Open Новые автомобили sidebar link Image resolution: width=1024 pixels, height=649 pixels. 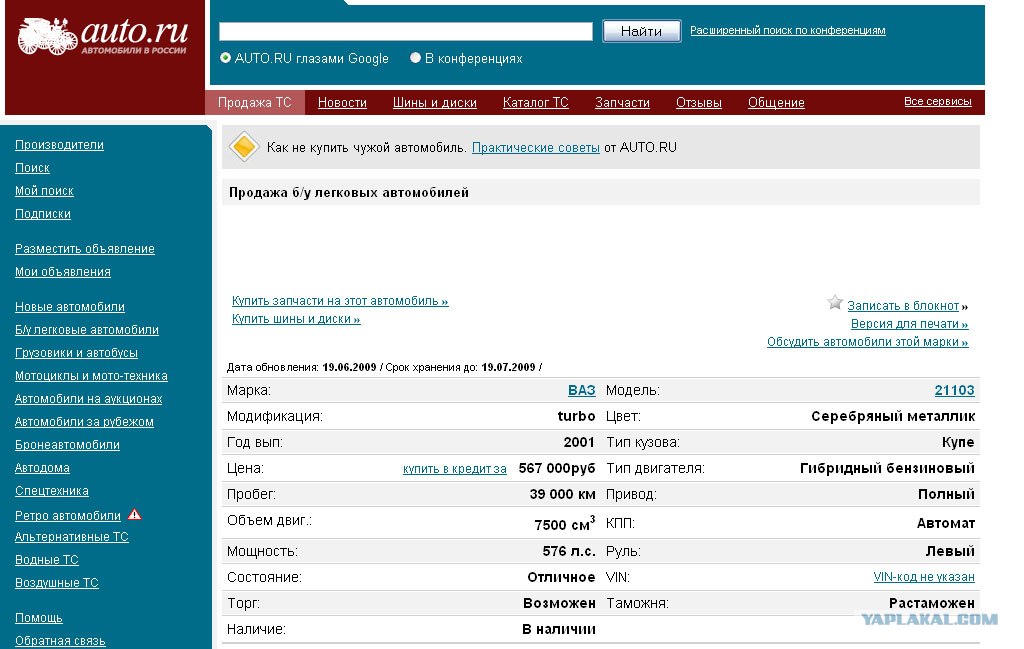70,306
